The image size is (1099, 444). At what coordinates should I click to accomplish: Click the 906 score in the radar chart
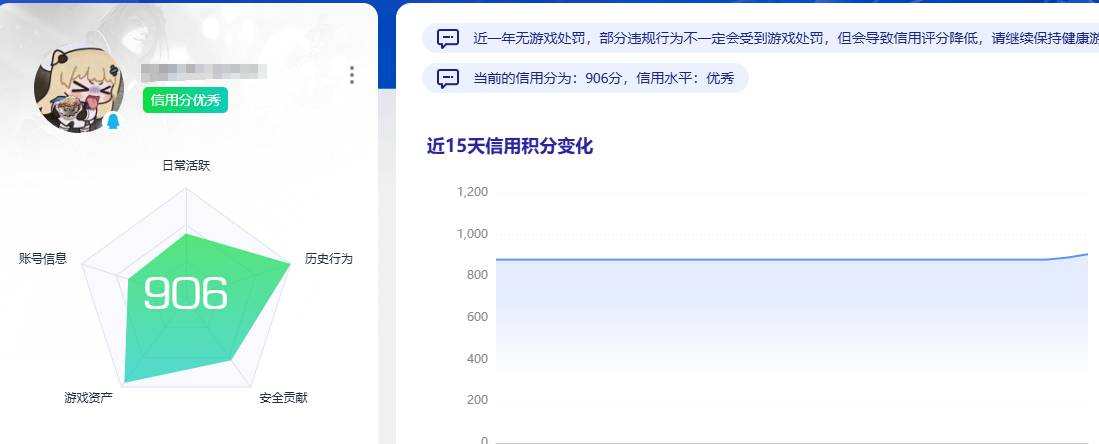pos(186,293)
